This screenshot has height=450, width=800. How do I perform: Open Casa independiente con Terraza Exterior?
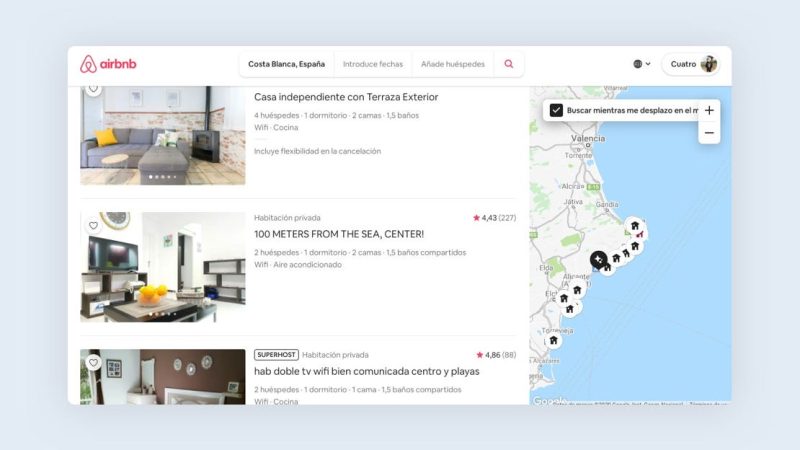(x=346, y=97)
